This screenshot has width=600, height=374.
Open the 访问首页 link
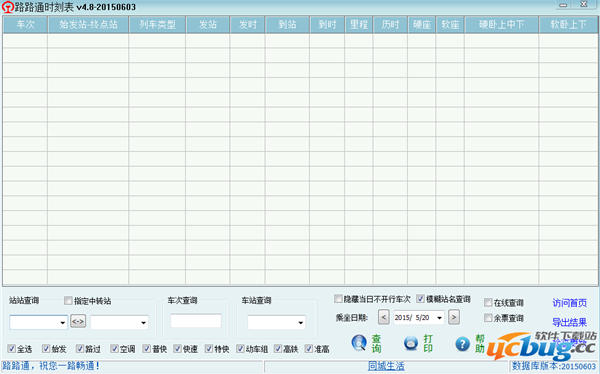pyautogui.click(x=569, y=303)
